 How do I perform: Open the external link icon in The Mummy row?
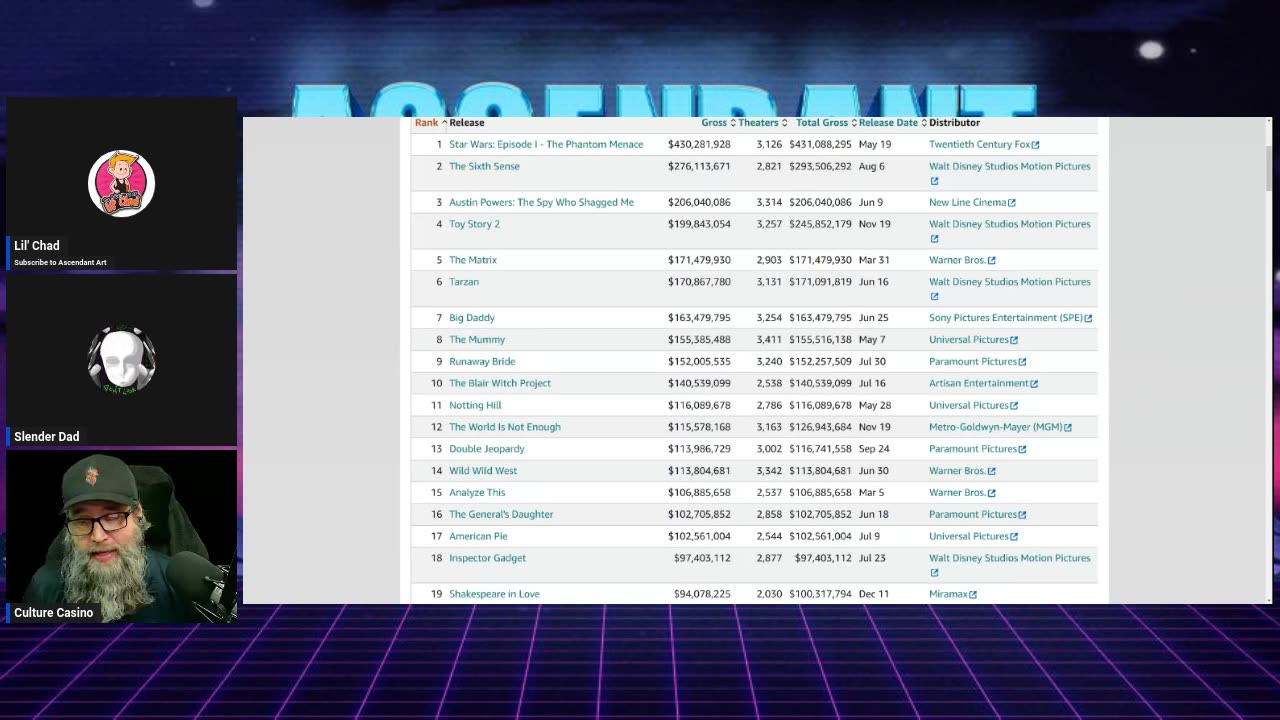click(1014, 341)
